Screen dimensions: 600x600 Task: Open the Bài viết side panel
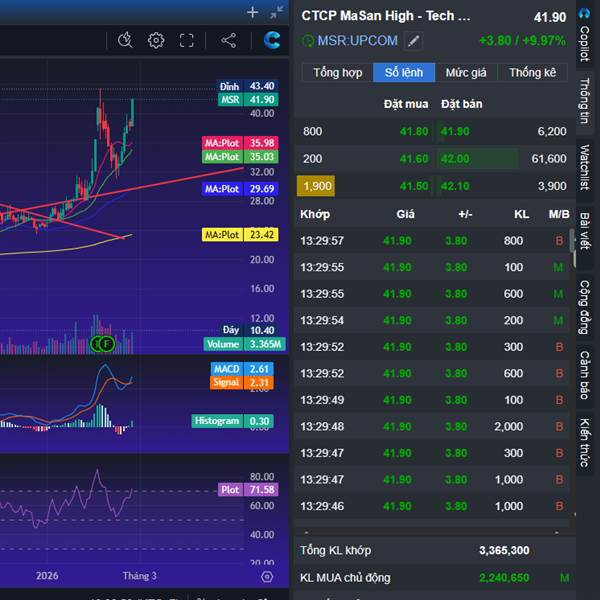click(x=584, y=231)
